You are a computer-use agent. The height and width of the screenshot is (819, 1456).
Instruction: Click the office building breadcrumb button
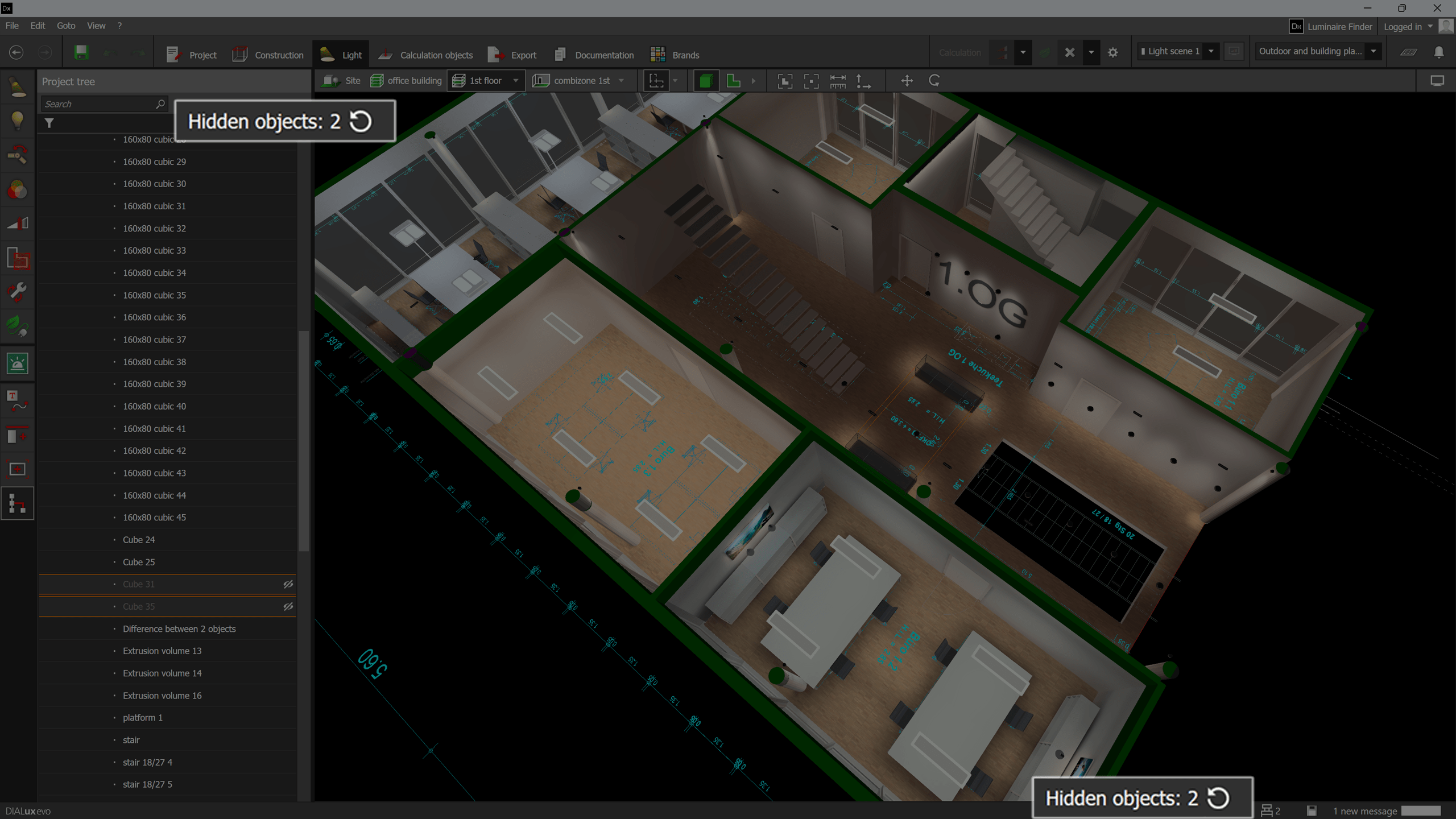[406, 81]
